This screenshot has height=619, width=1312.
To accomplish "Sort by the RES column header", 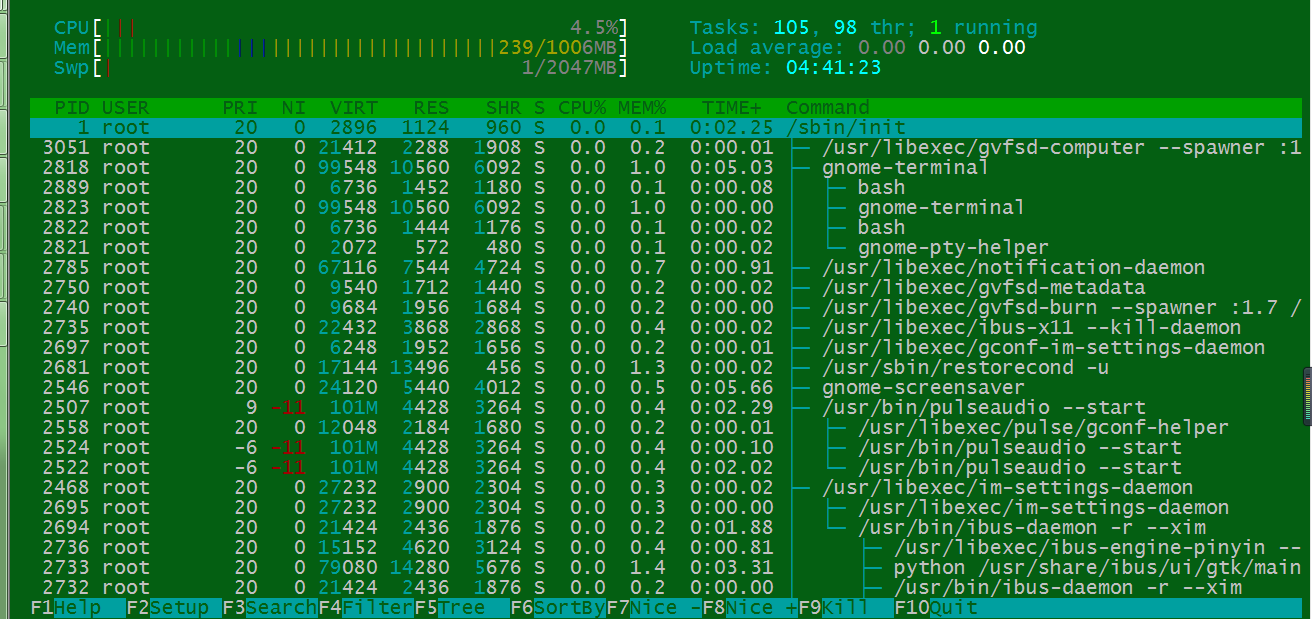I will click(432, 107).
